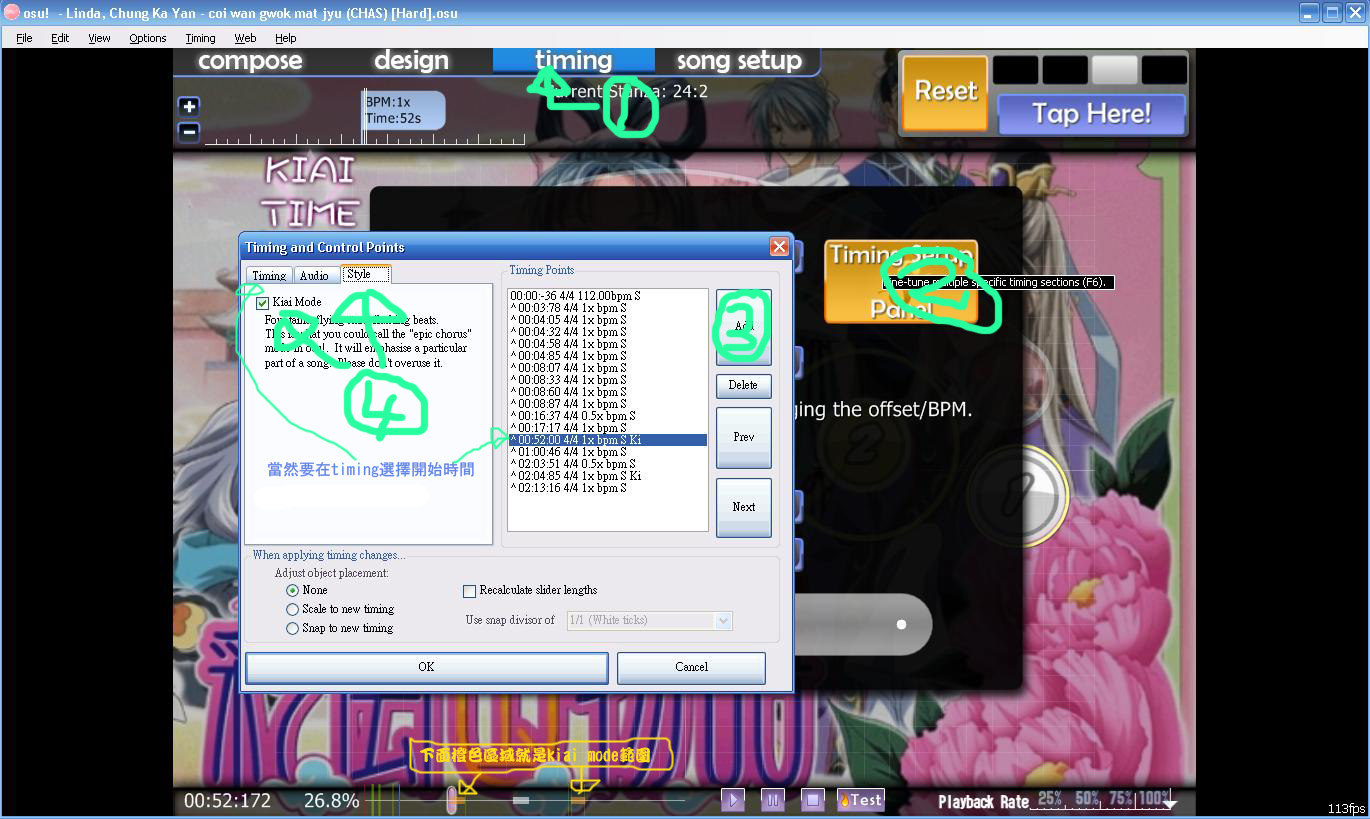Select timing point 00:04:85
Image resolution: width=1370 pixels, height=819 pixels.
pos(607,356)
